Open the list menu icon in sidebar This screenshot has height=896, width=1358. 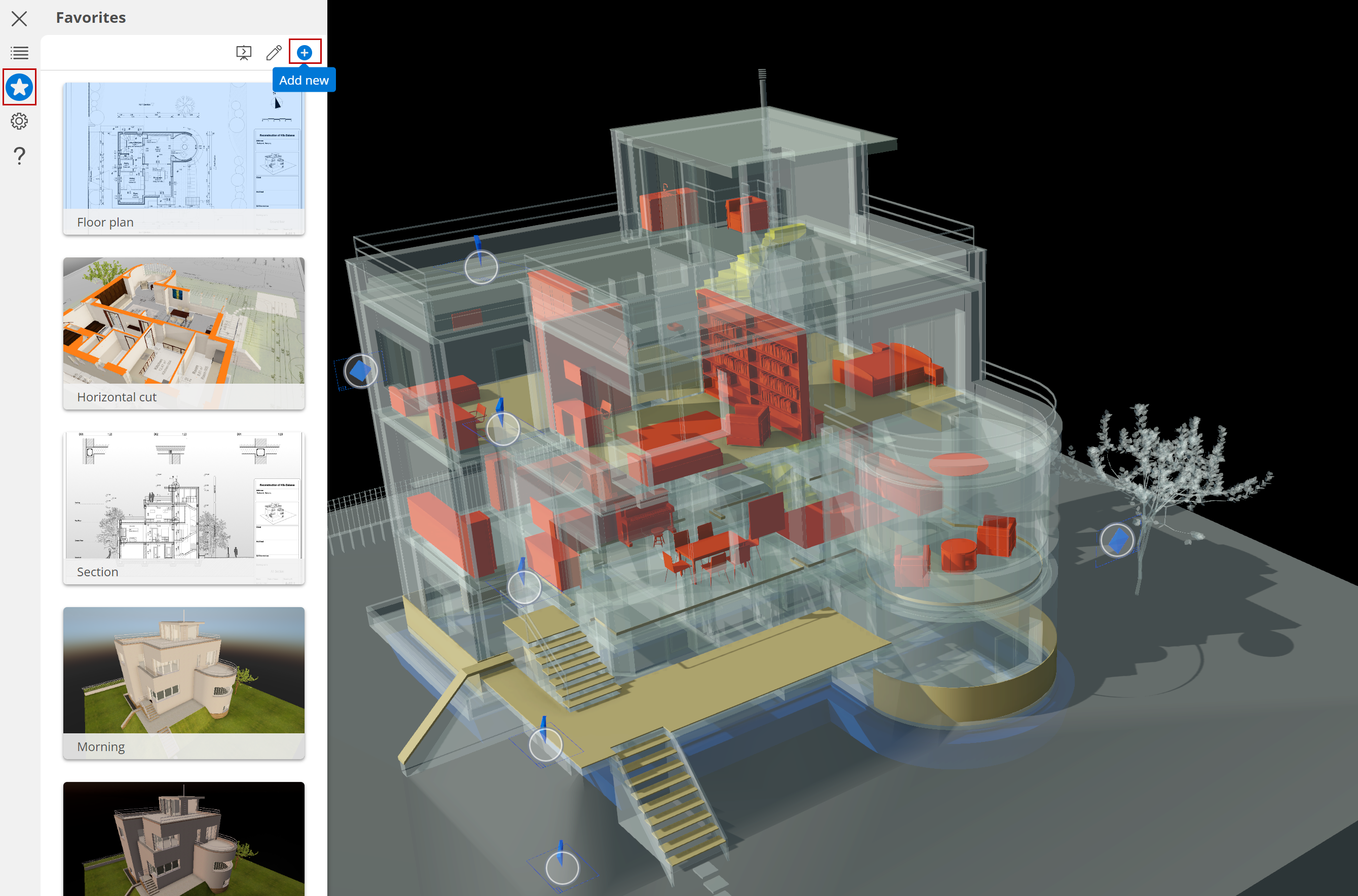pyautogui.click(x=19, y=53)
